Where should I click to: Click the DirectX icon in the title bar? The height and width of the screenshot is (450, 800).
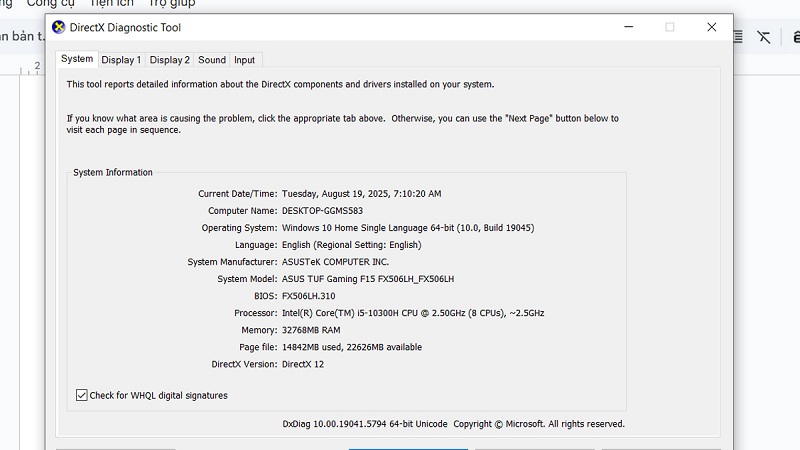pyautogui.click(x=59, y=27)
